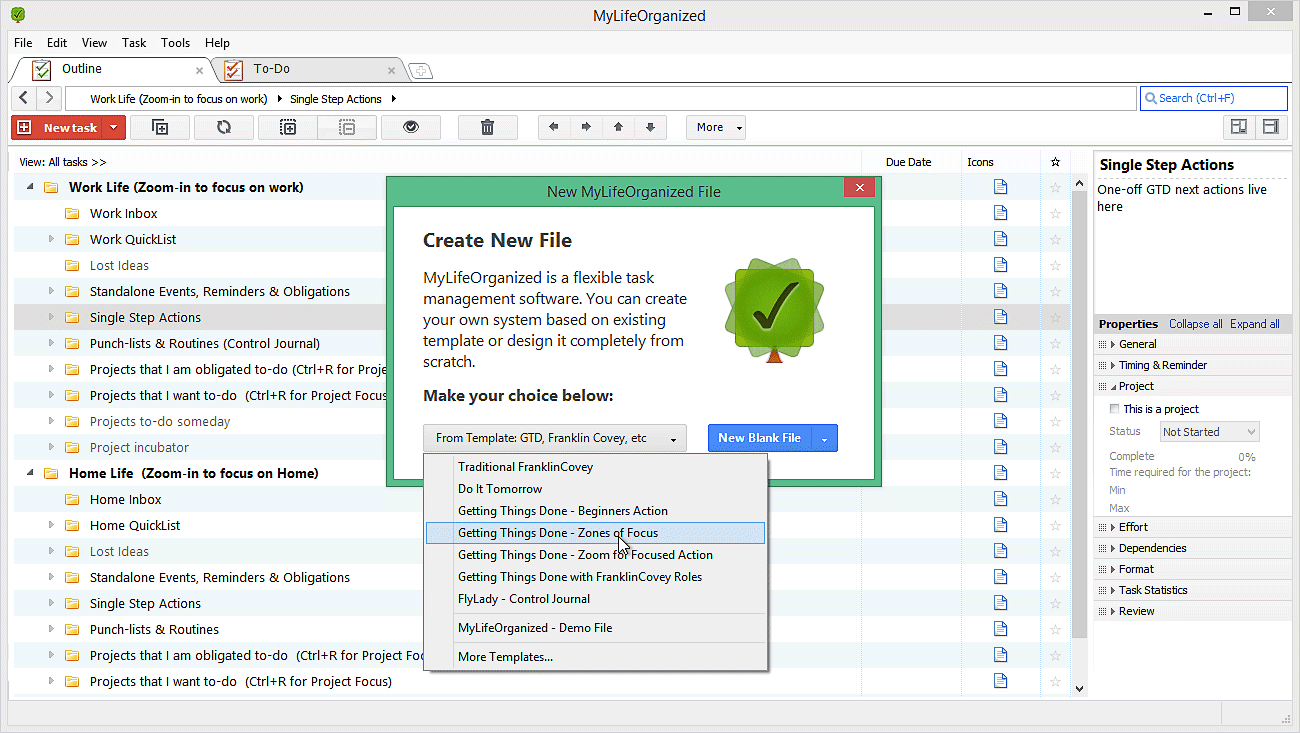Open the Help menu

click(217, 43)
